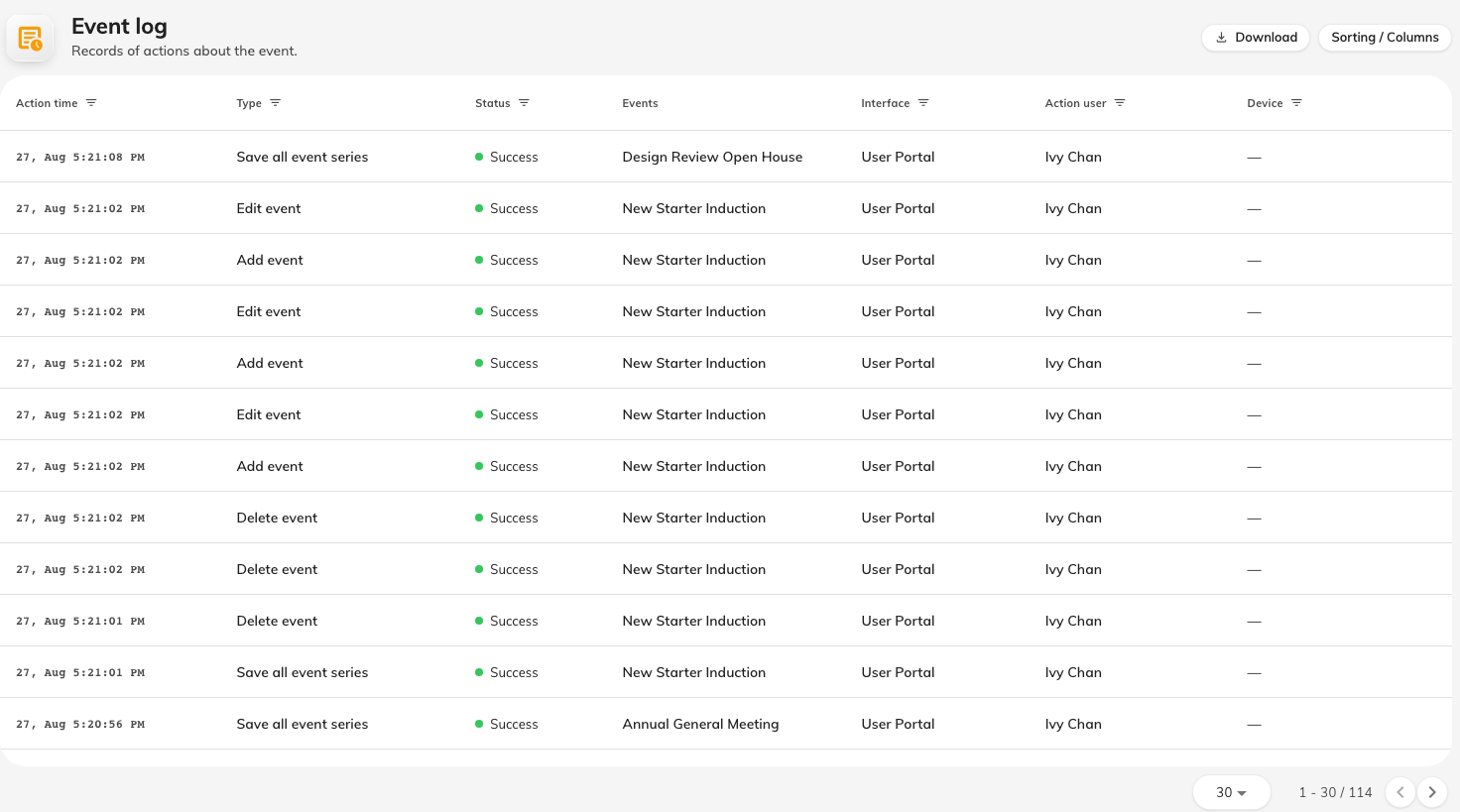Click the Event log page icon
The height and width of the screenshot is (812, 1460).
[30, 39]
